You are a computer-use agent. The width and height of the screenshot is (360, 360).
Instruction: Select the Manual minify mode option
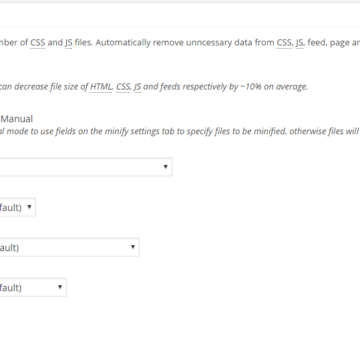[x=17, y=119]
